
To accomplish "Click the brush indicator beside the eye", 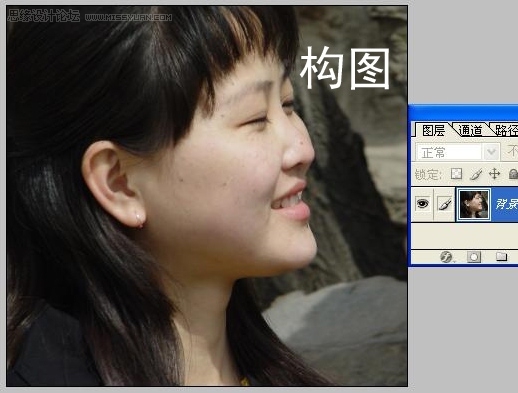I will [x=445, y=203].
